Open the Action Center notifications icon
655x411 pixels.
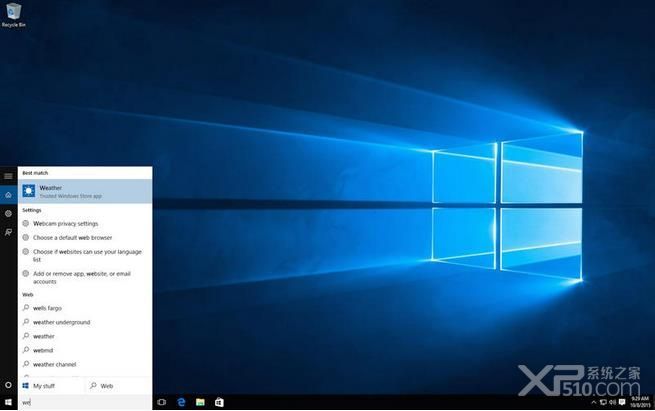[622, 402]
